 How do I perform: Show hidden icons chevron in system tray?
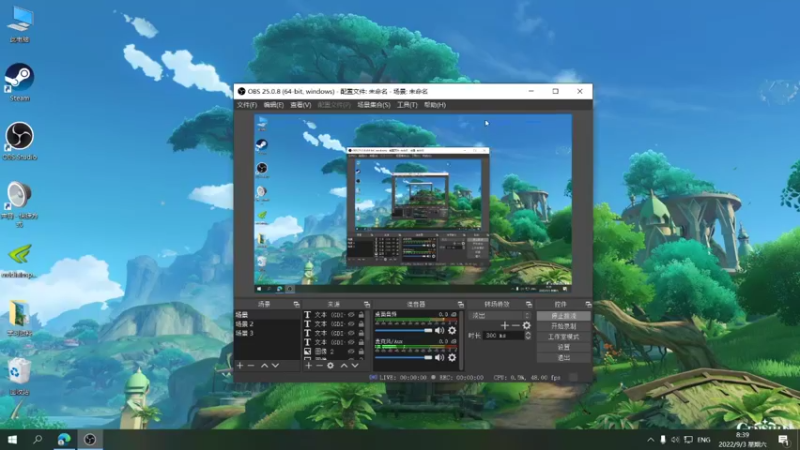coord(651,439)
